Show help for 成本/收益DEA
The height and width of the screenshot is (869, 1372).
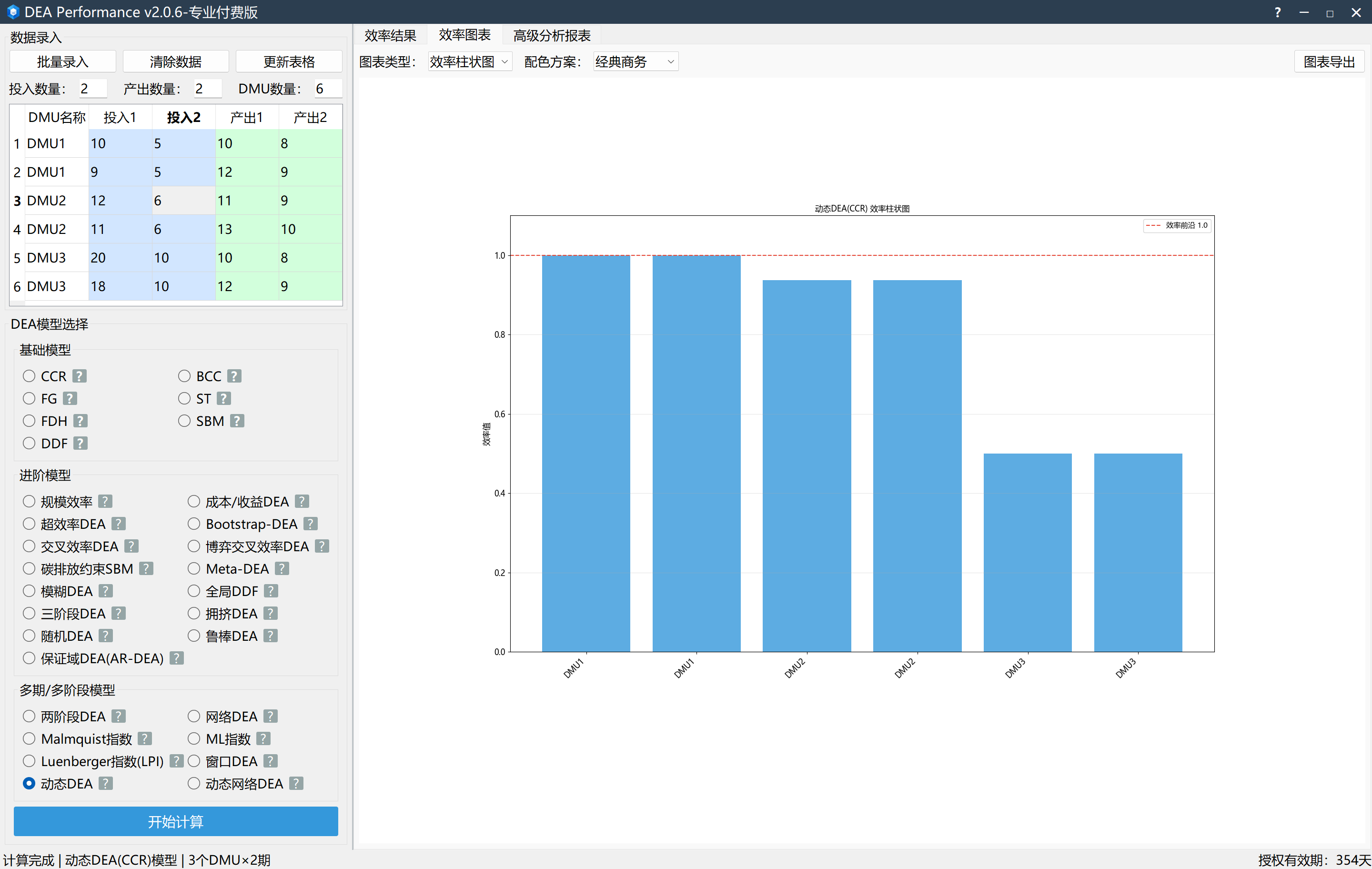pos(302,502)
